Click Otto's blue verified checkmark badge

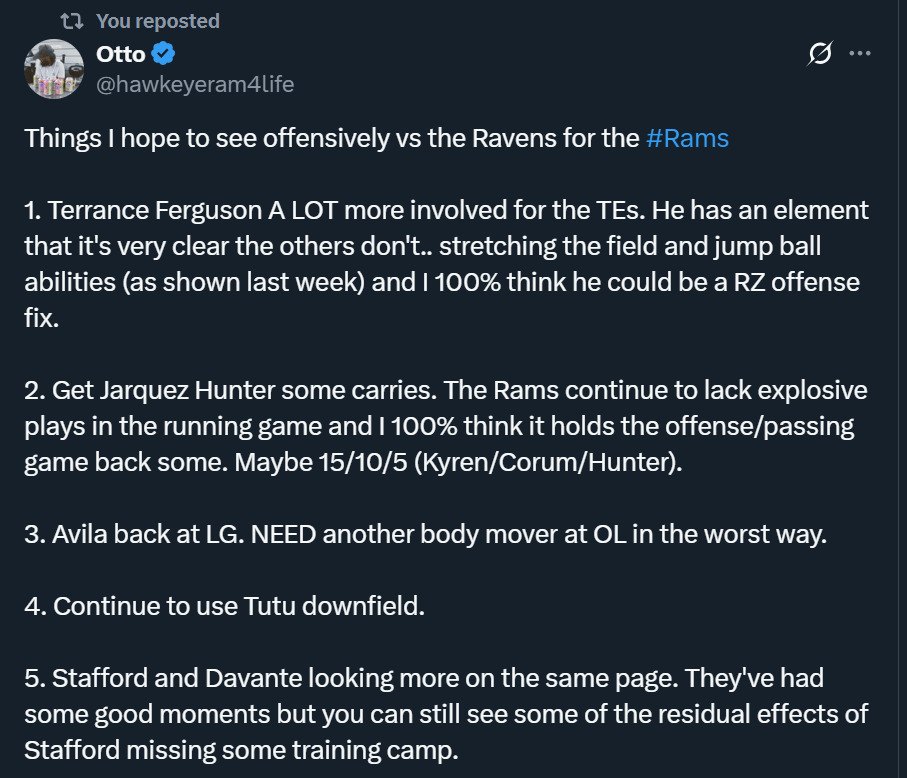[161, 55]
